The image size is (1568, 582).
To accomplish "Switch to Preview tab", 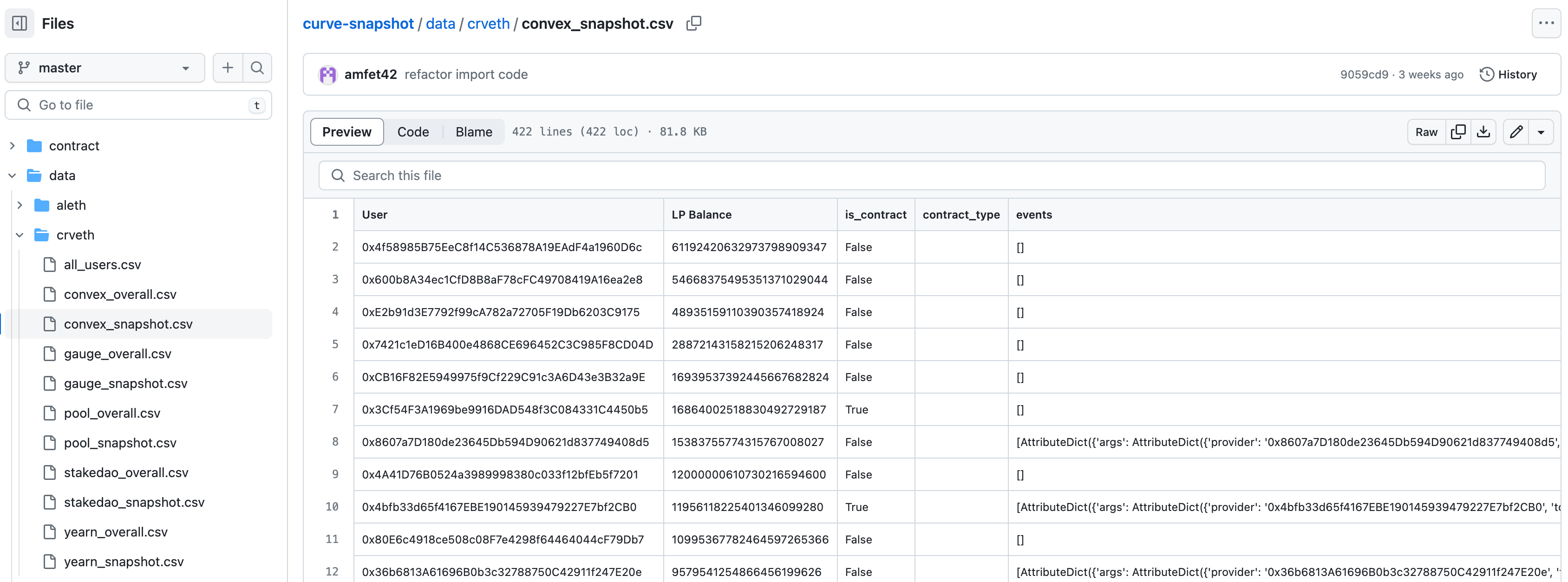I will tap(346, 132).
